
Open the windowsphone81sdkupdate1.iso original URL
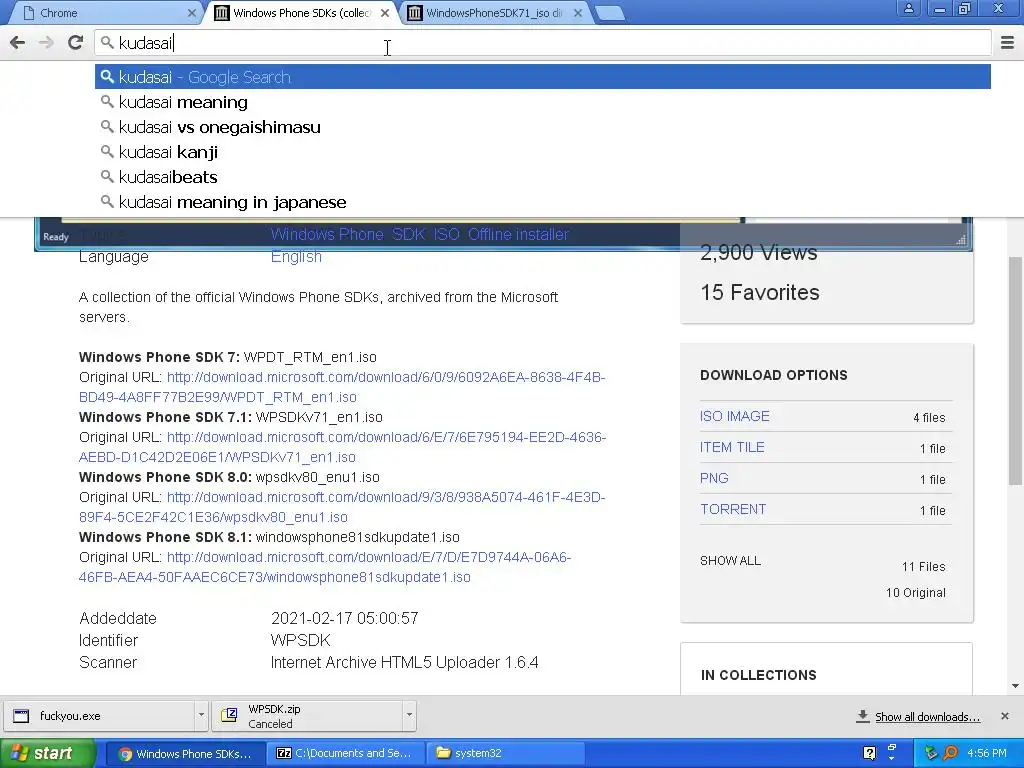tap(325, 568)
